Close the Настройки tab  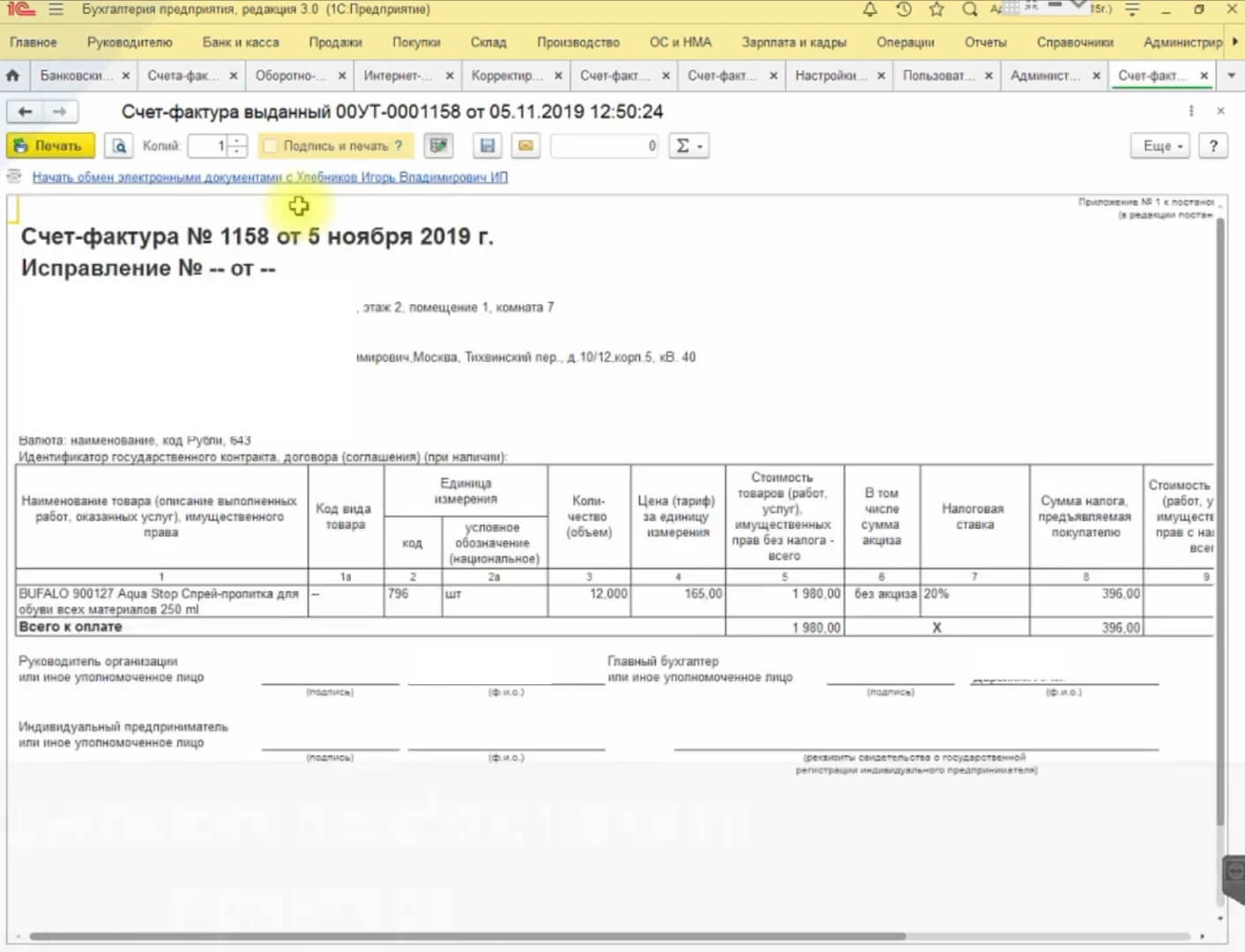pos(880,76)
